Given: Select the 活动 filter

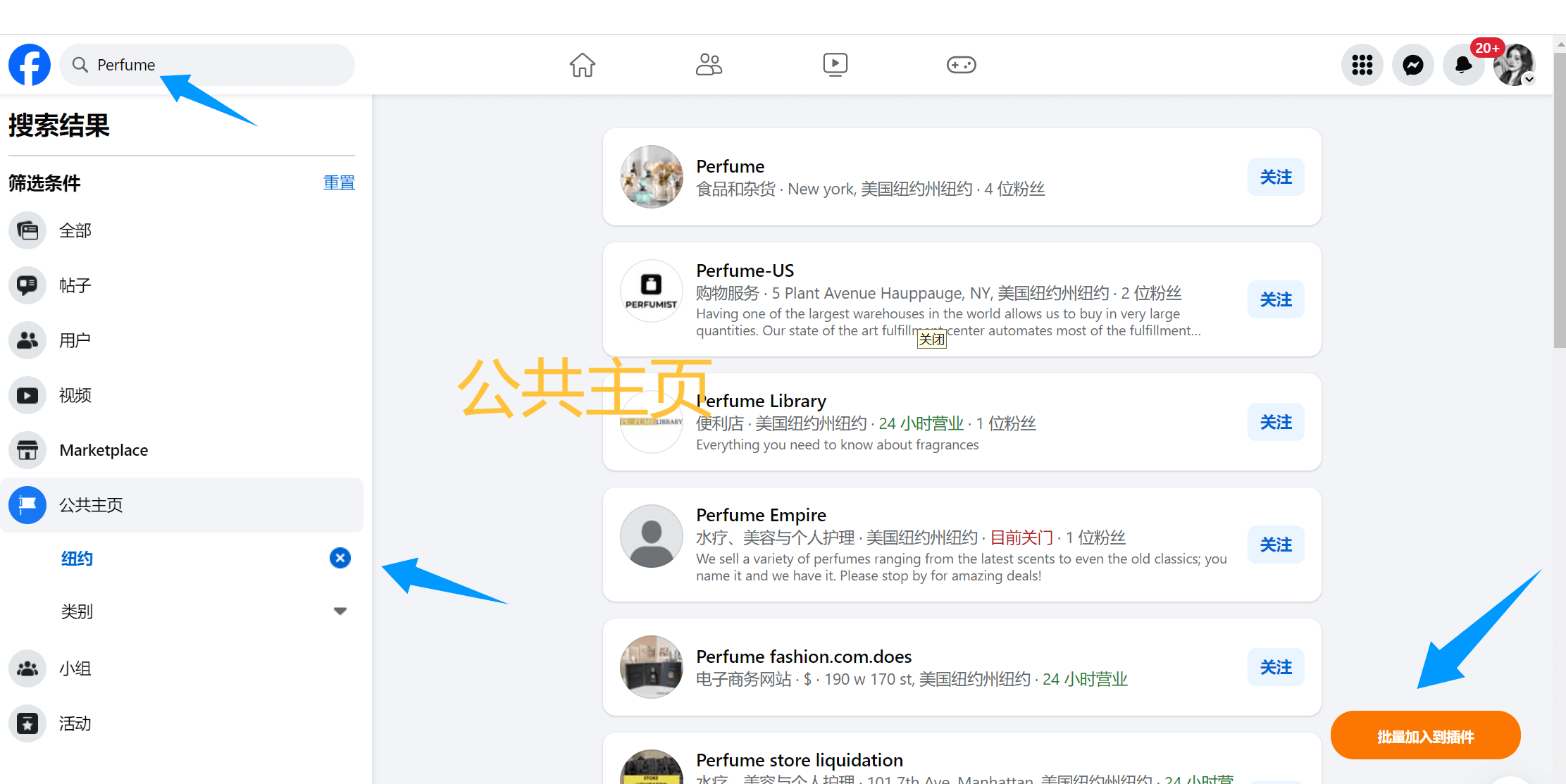Looking at the screenshot, I should (x=182, y=723).
